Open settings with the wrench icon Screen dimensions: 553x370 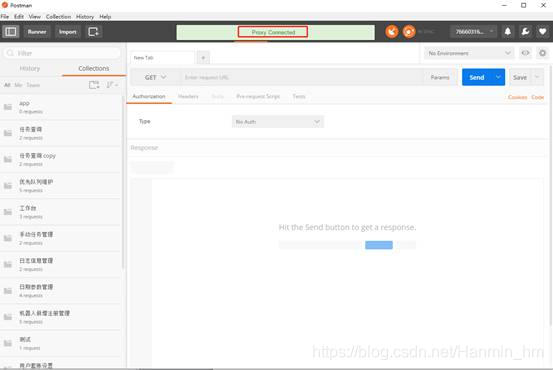(x=525, y=32)
